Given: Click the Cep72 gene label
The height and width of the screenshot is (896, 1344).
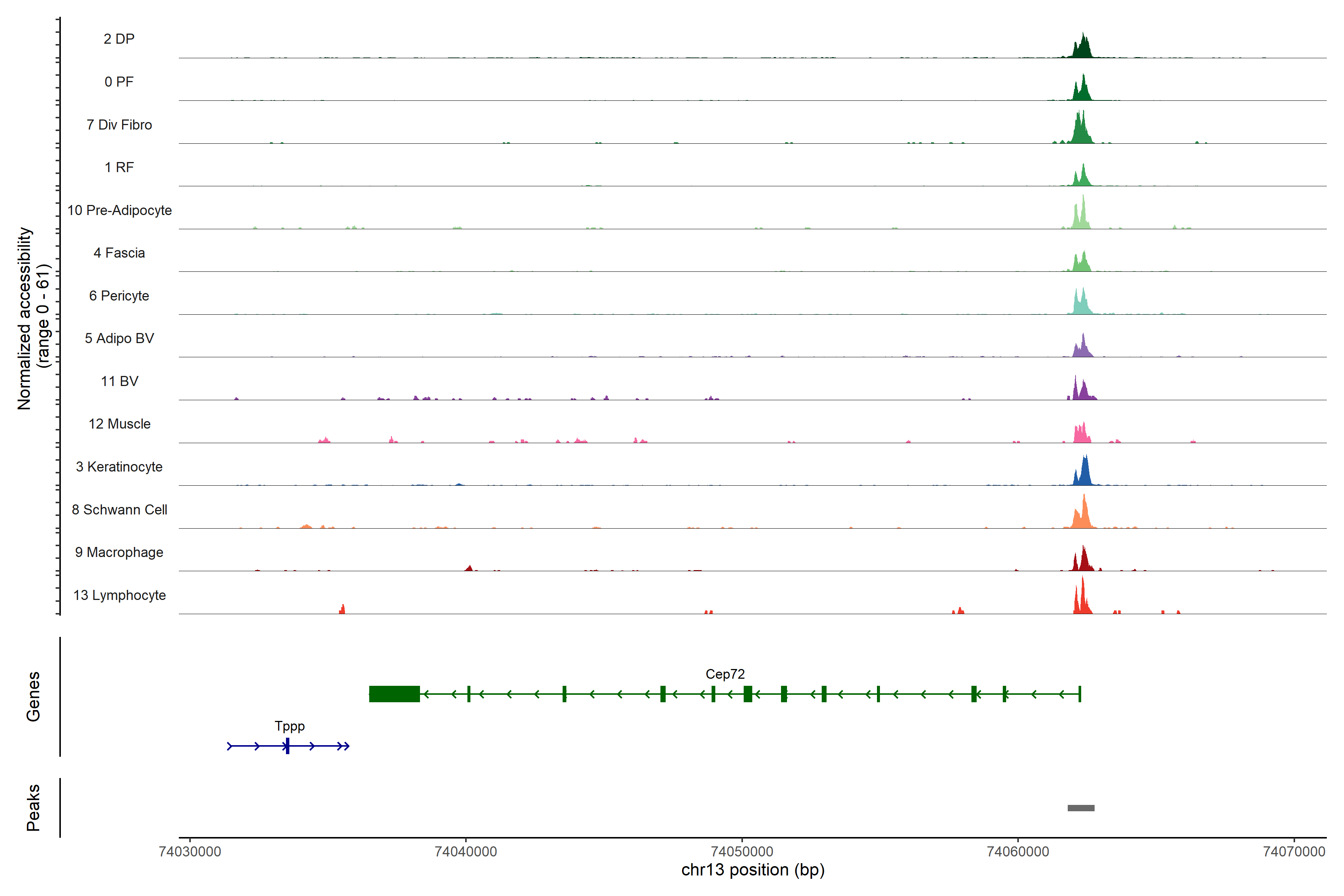Looking at the screenshot, I should coord(725,674).
